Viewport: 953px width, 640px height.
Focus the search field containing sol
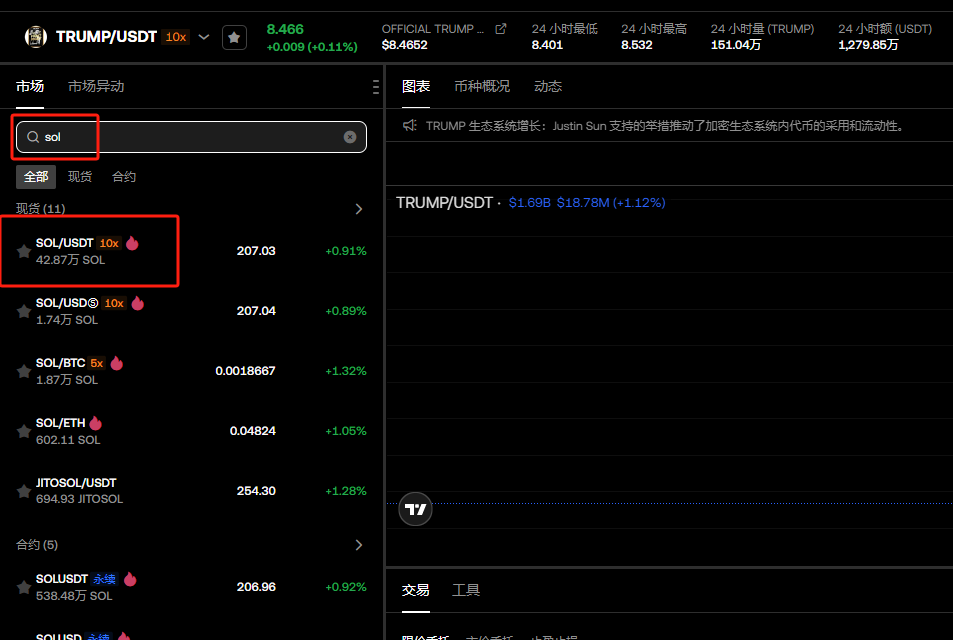pyautogui.click(x=191, y=137)
